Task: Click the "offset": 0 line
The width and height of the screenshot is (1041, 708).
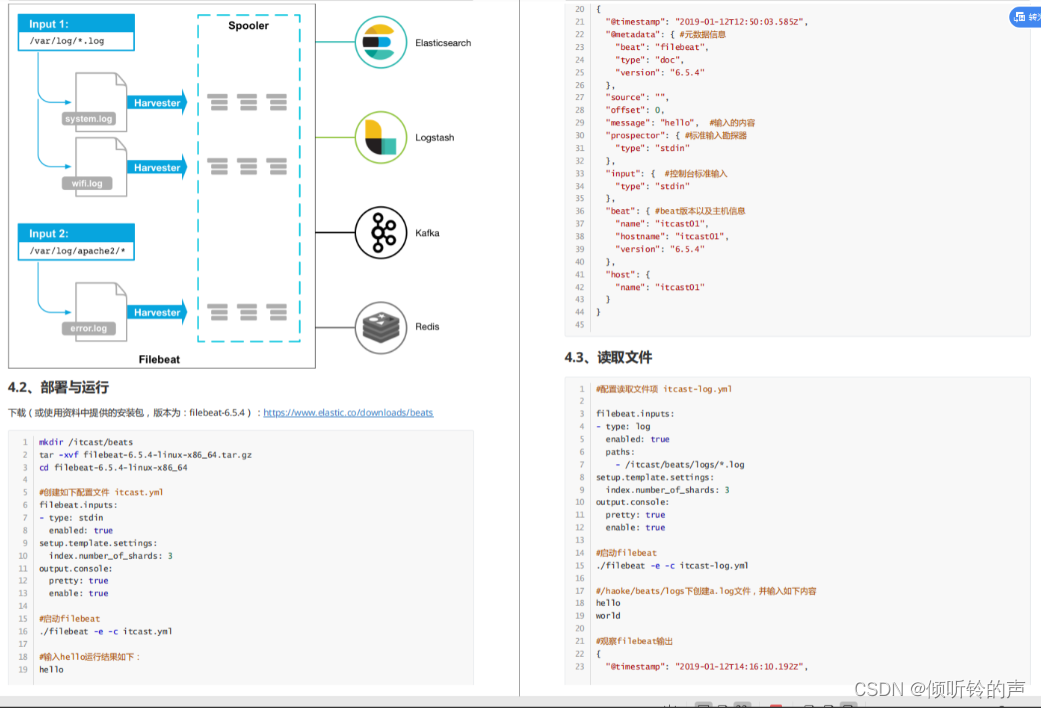Action: 634,110
